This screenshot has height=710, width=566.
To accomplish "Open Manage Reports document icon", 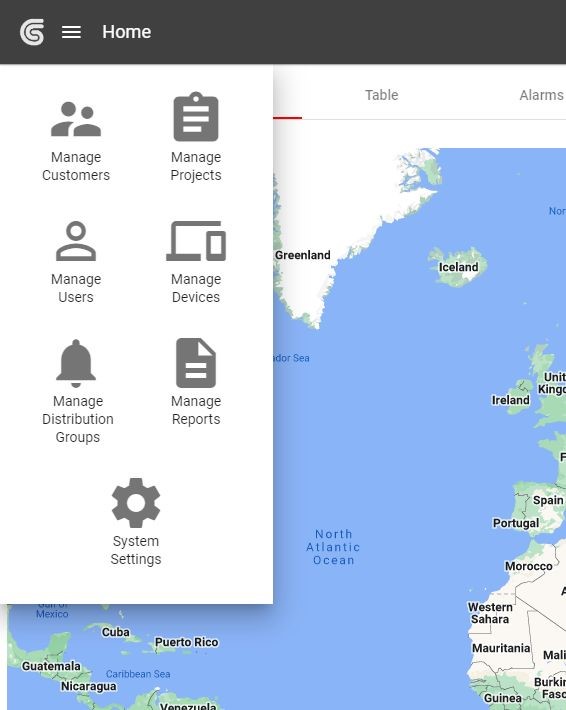I will click(196, 363).
